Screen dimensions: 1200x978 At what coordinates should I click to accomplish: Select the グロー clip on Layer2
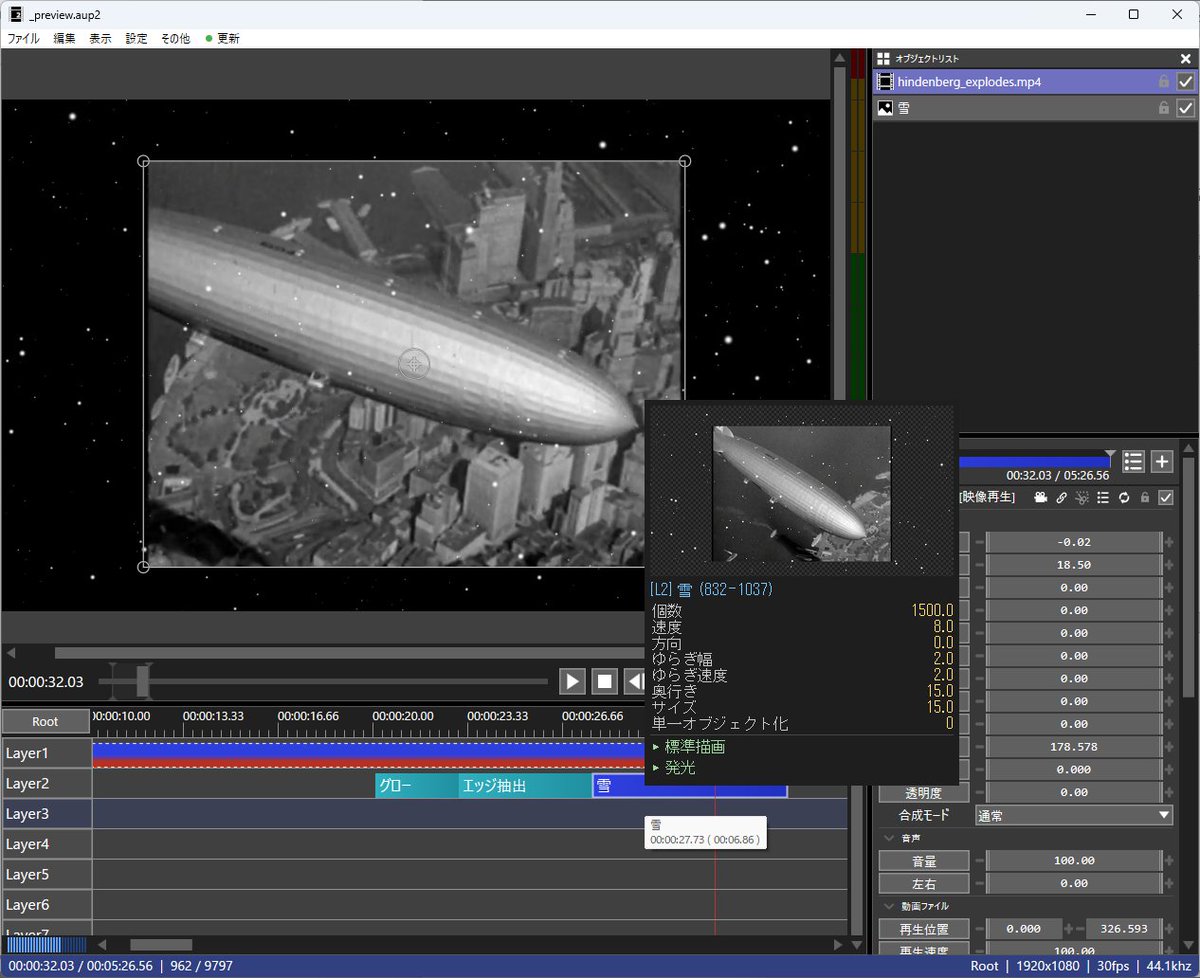(416, 785)
